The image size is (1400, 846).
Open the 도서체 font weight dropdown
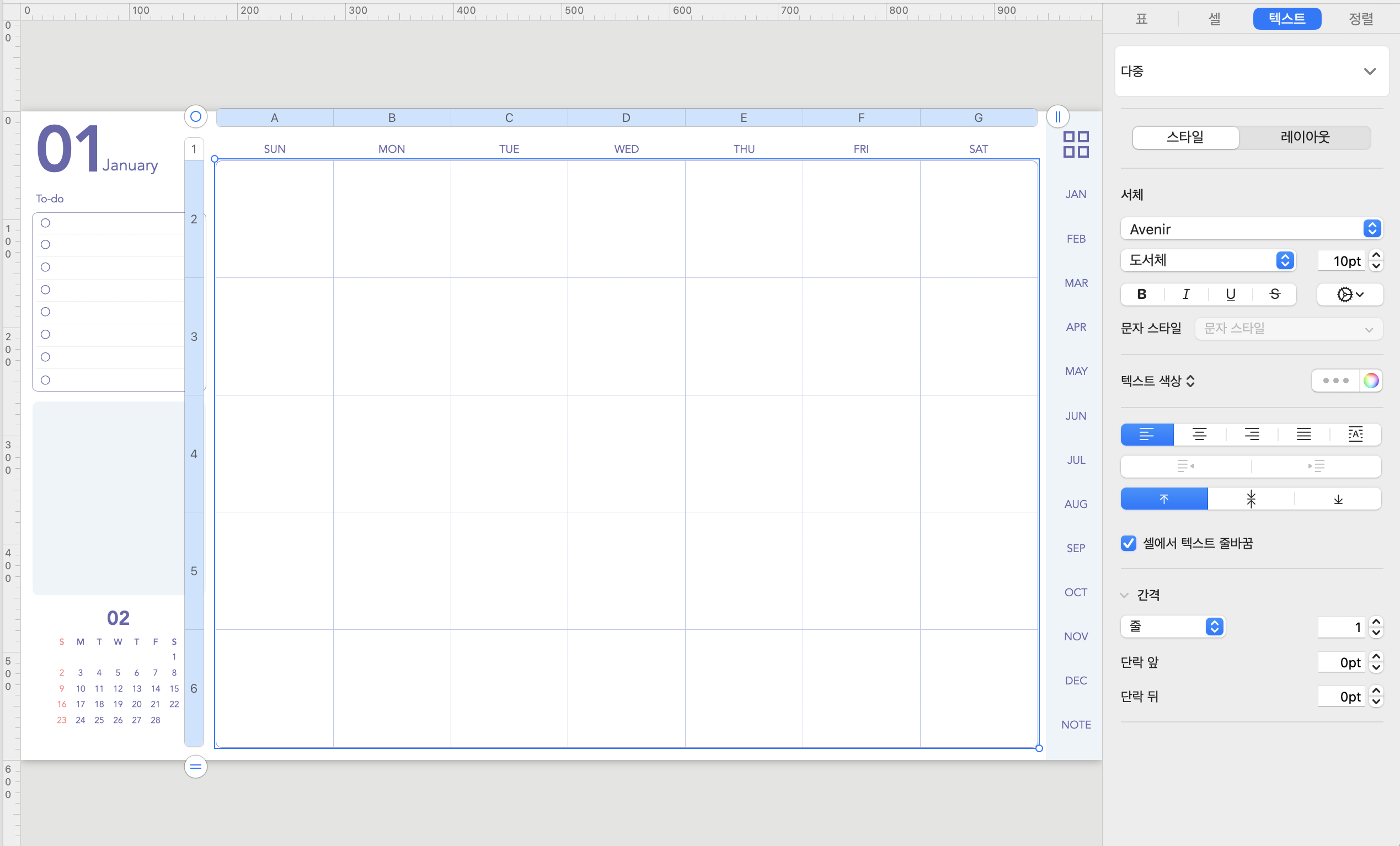pos(1208,260)
